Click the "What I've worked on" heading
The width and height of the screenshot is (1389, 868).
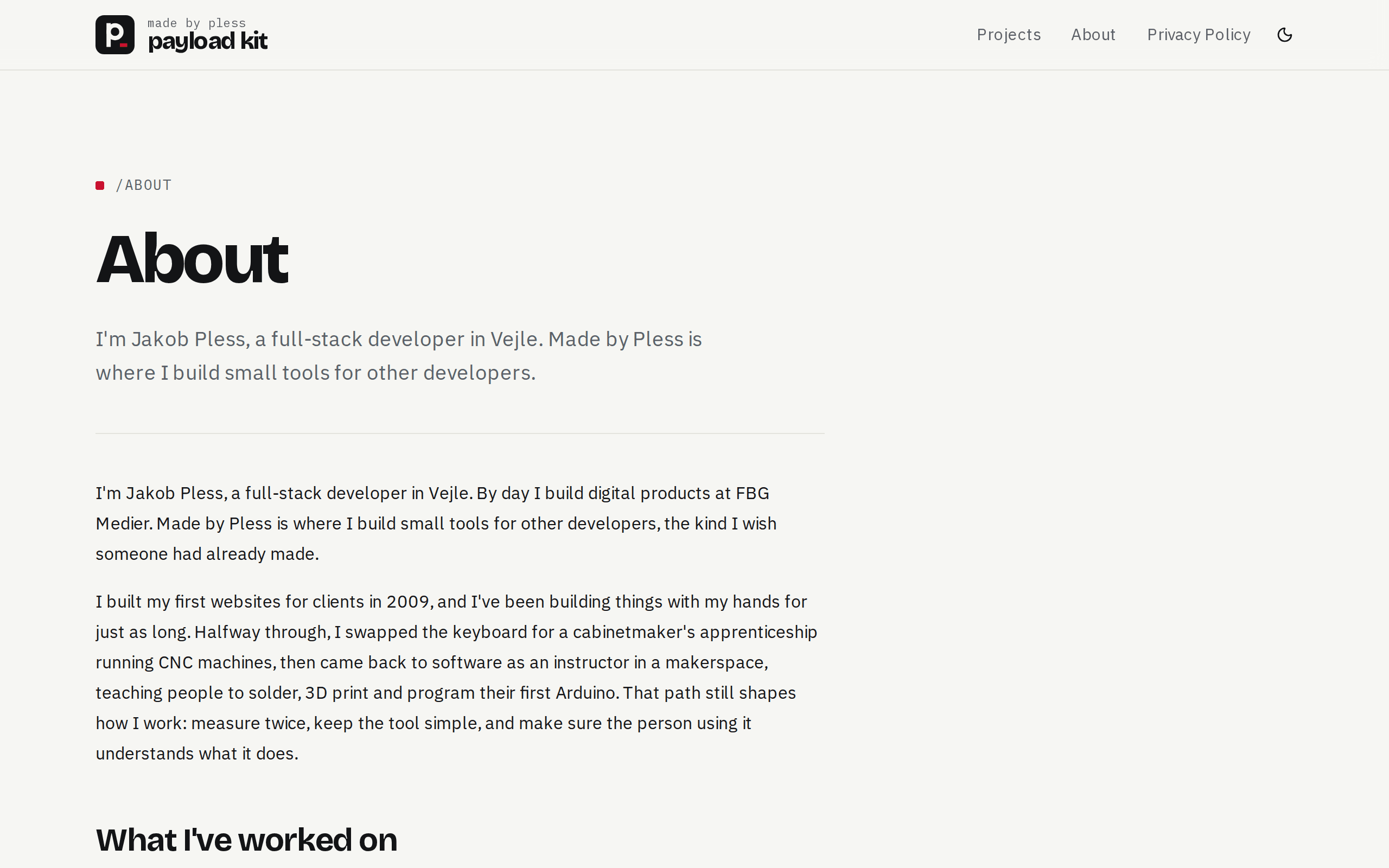coord(246,840)
